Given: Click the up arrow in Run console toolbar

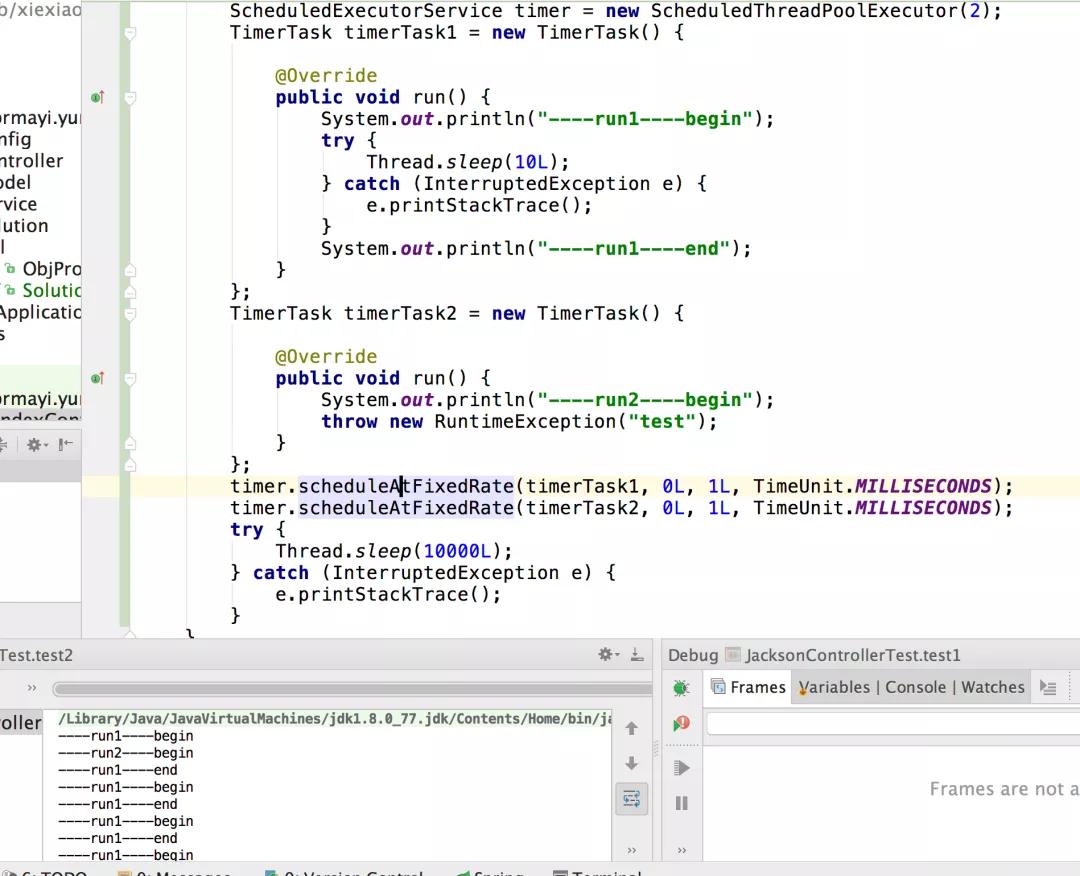Looking at the screenshot, I should pos(632,728).
